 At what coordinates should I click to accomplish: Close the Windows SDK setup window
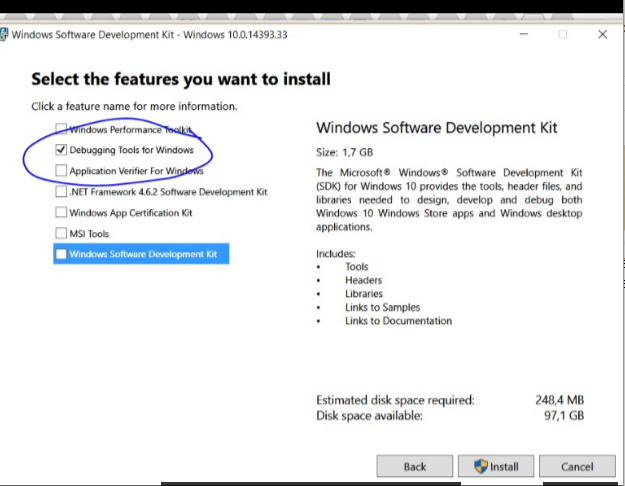pyautogui.click(x=602, y=34)
